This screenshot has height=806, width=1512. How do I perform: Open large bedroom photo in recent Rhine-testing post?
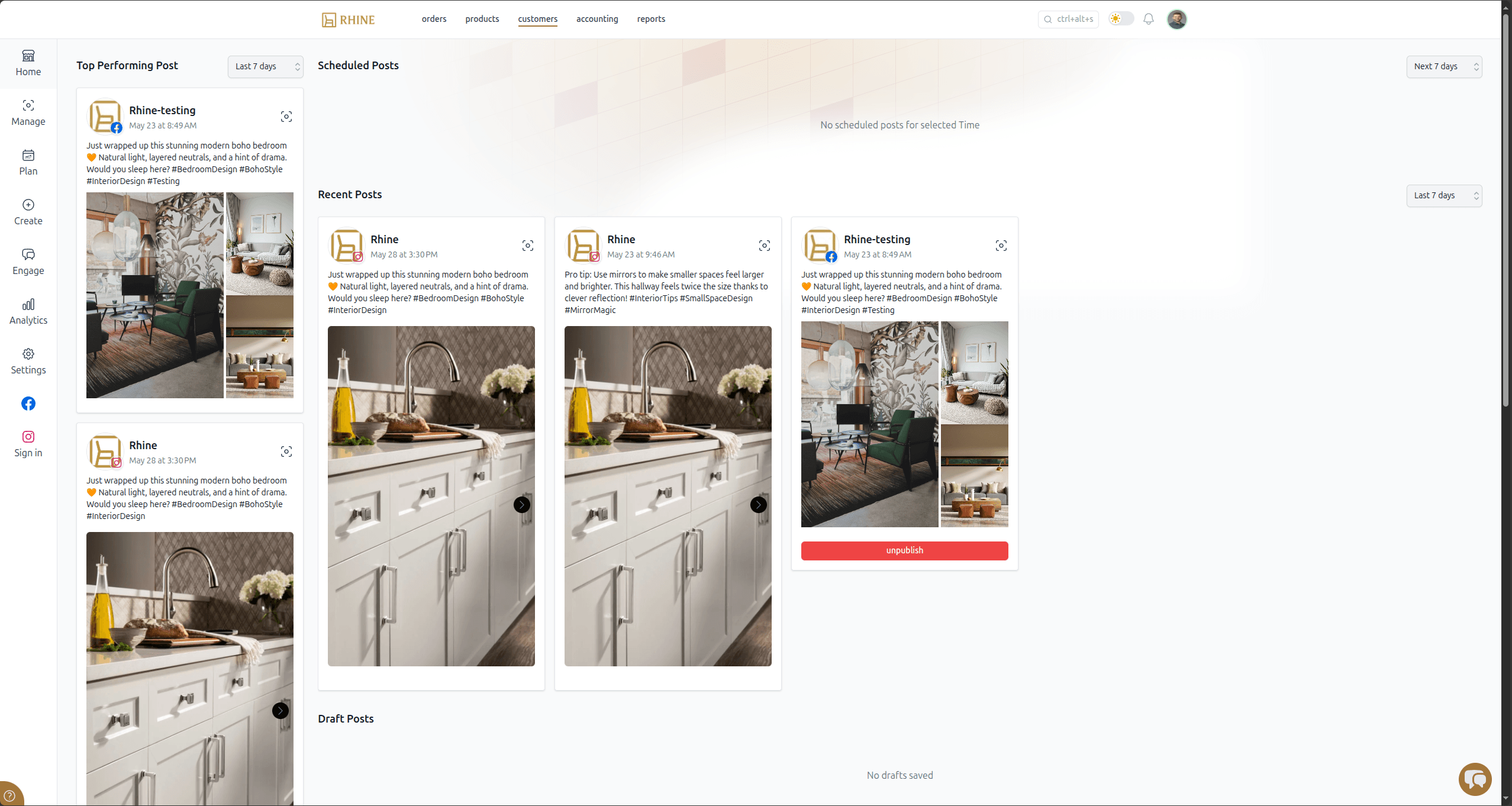tap(869, 424)
